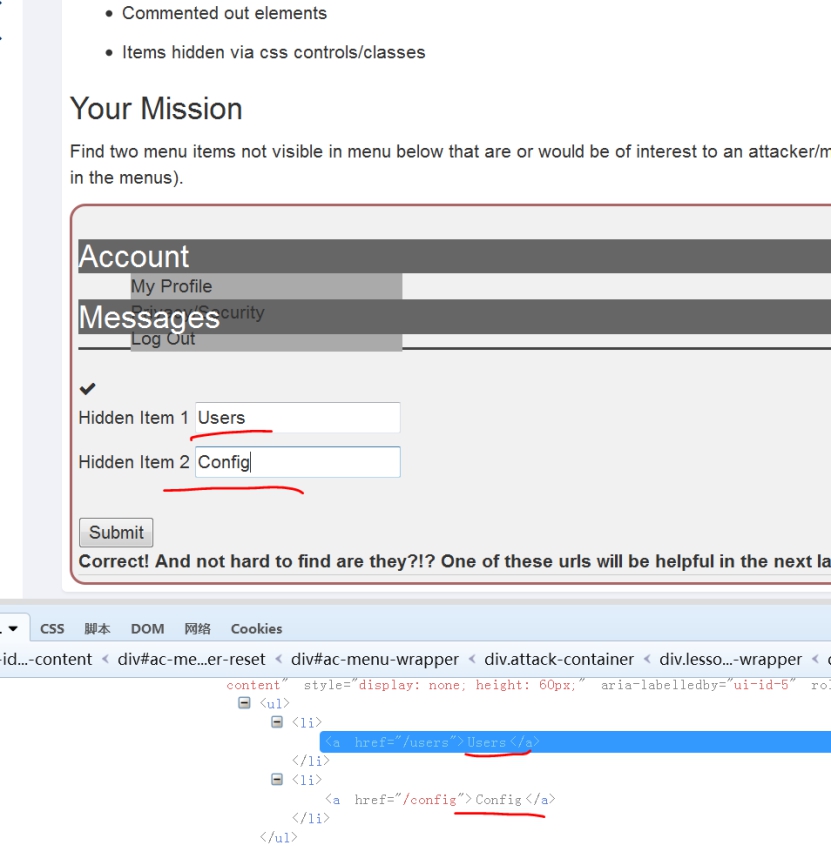
Task: Open the Messages menu header
Action: (454, 317)
